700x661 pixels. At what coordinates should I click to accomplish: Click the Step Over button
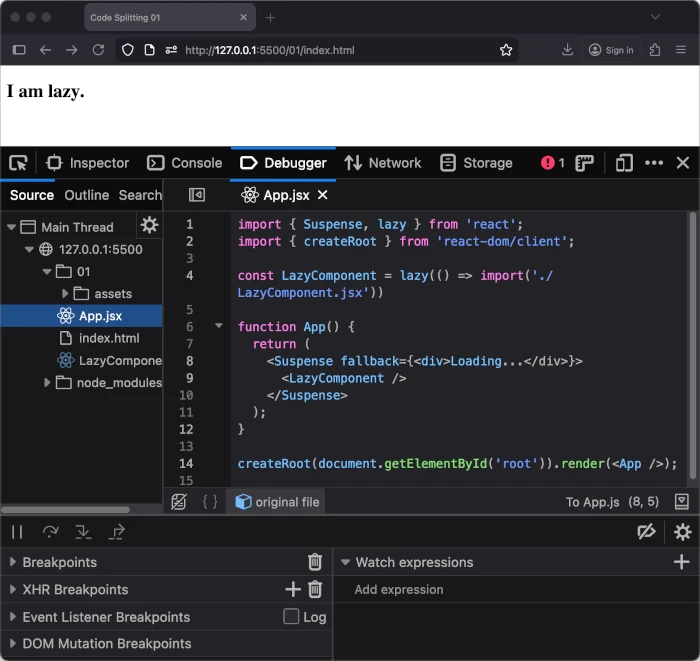click(50, 532)
